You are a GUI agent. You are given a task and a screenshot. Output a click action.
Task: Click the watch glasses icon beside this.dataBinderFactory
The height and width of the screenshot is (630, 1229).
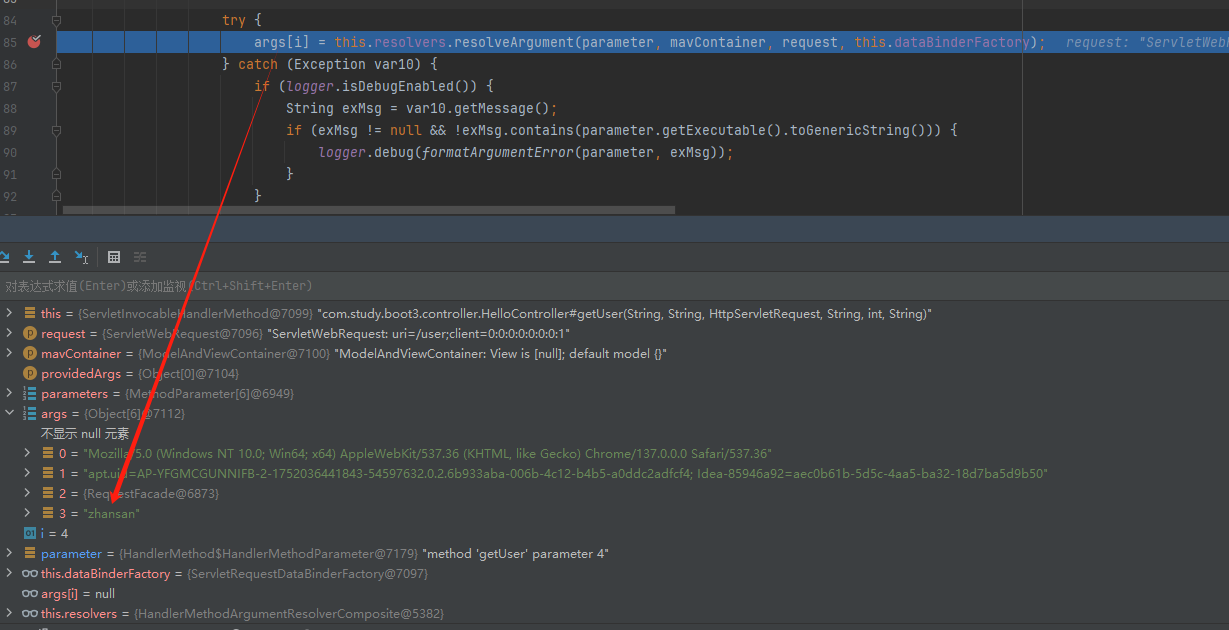(x=29, y=573)
